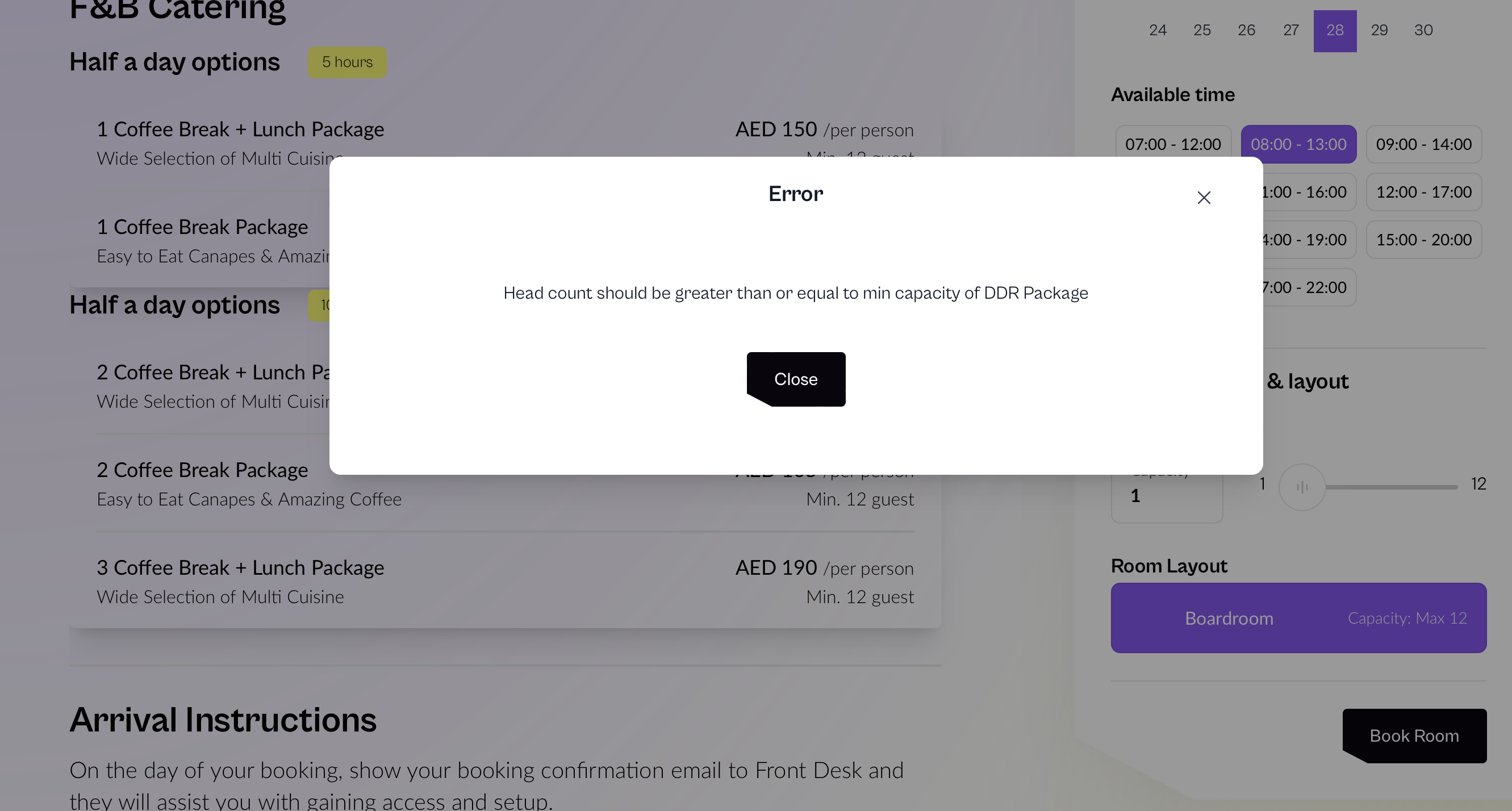Click the black Close button in dialog
Viewport: 1512px width, 811px height.
pos(796,379)
